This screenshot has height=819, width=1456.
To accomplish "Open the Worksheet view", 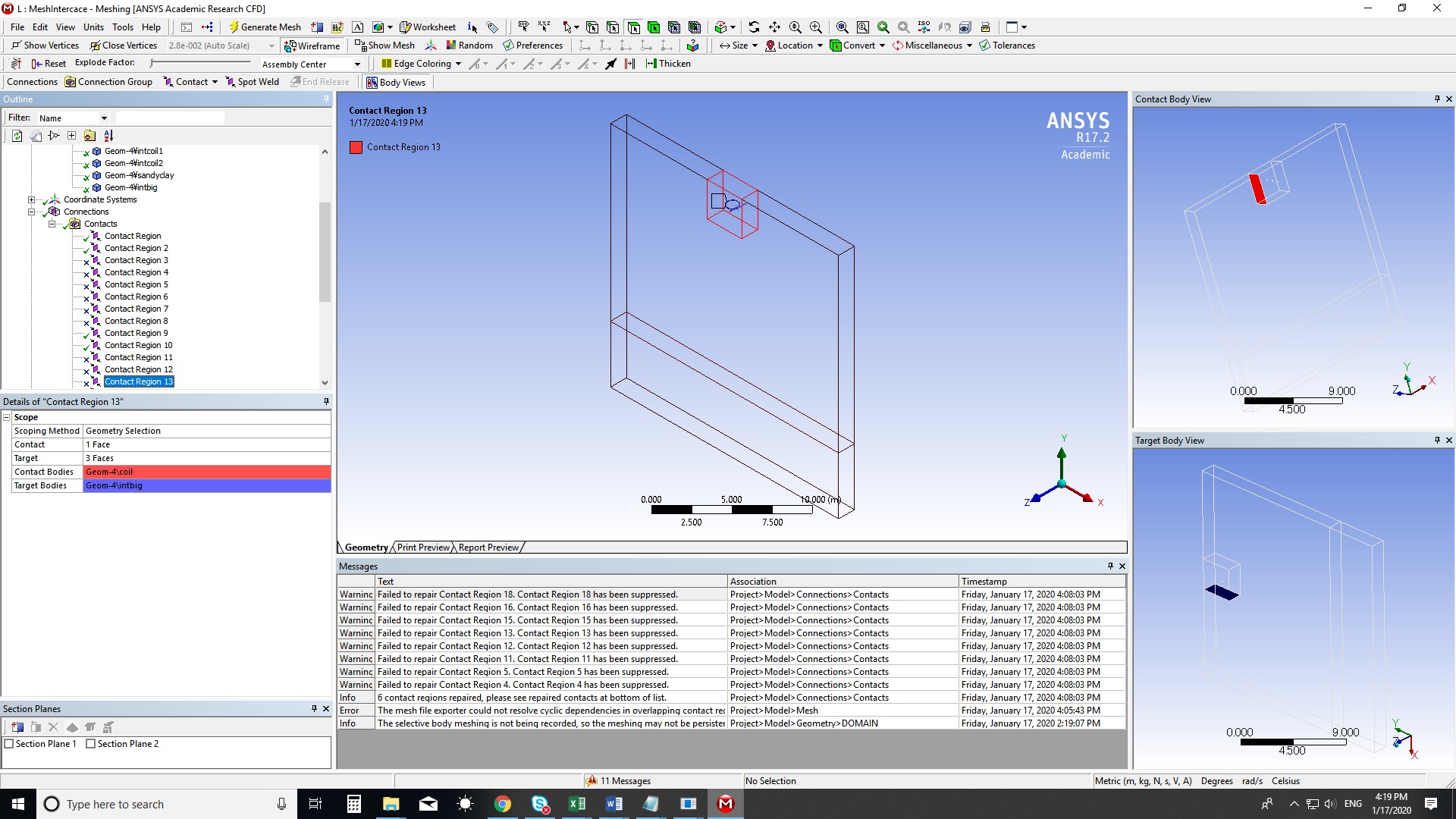I will pos(428,27).
